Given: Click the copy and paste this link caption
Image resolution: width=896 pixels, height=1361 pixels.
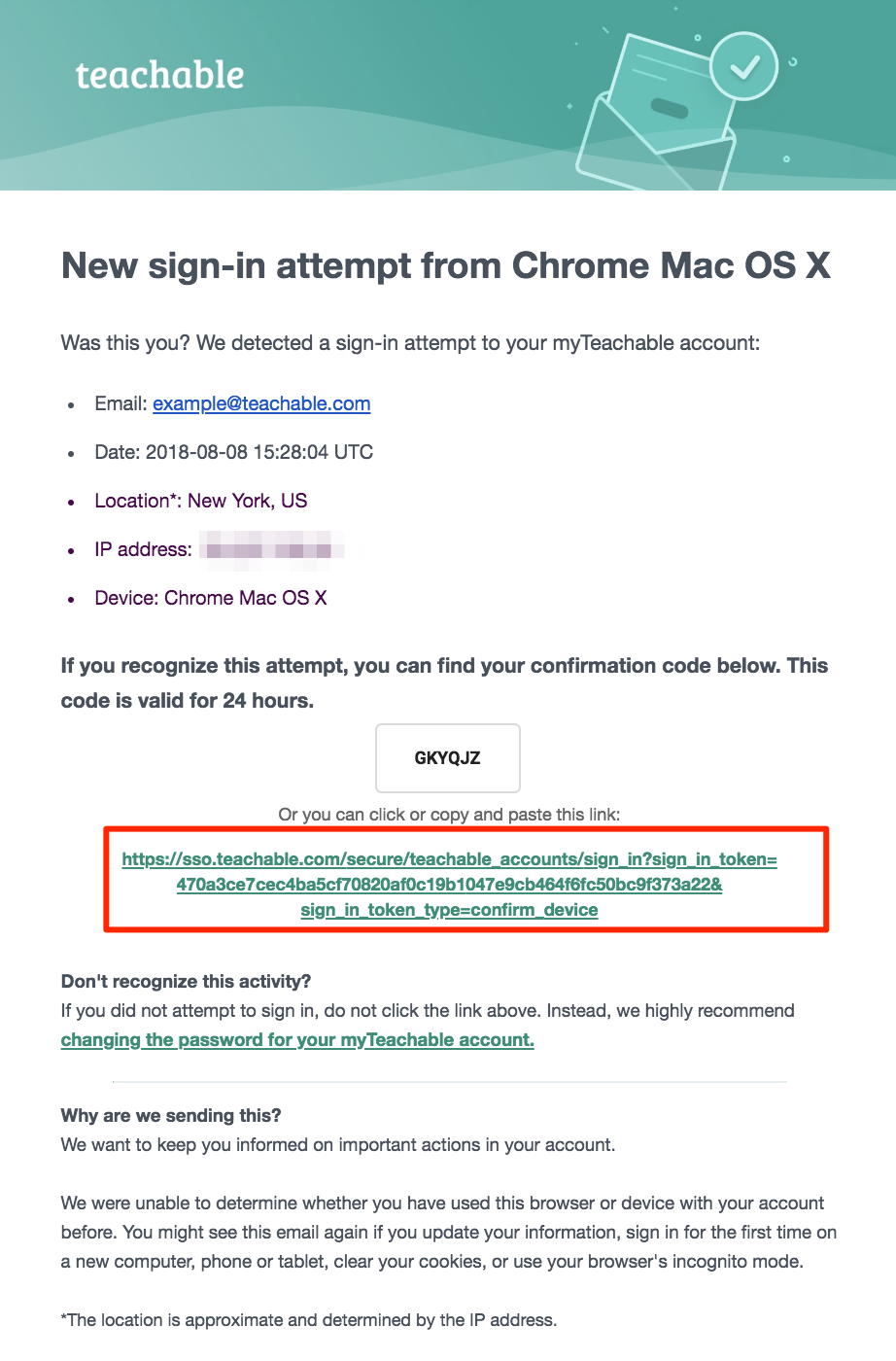Looking at the screenshot, I should coord(449,815).
